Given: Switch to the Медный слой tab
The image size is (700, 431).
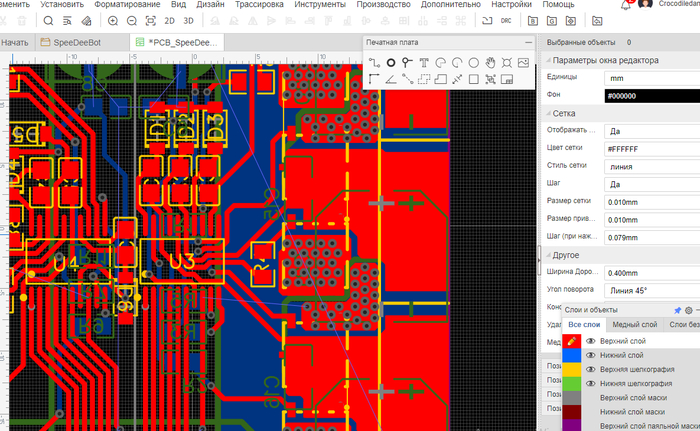Looking at the screenshot, I should 634,325.
